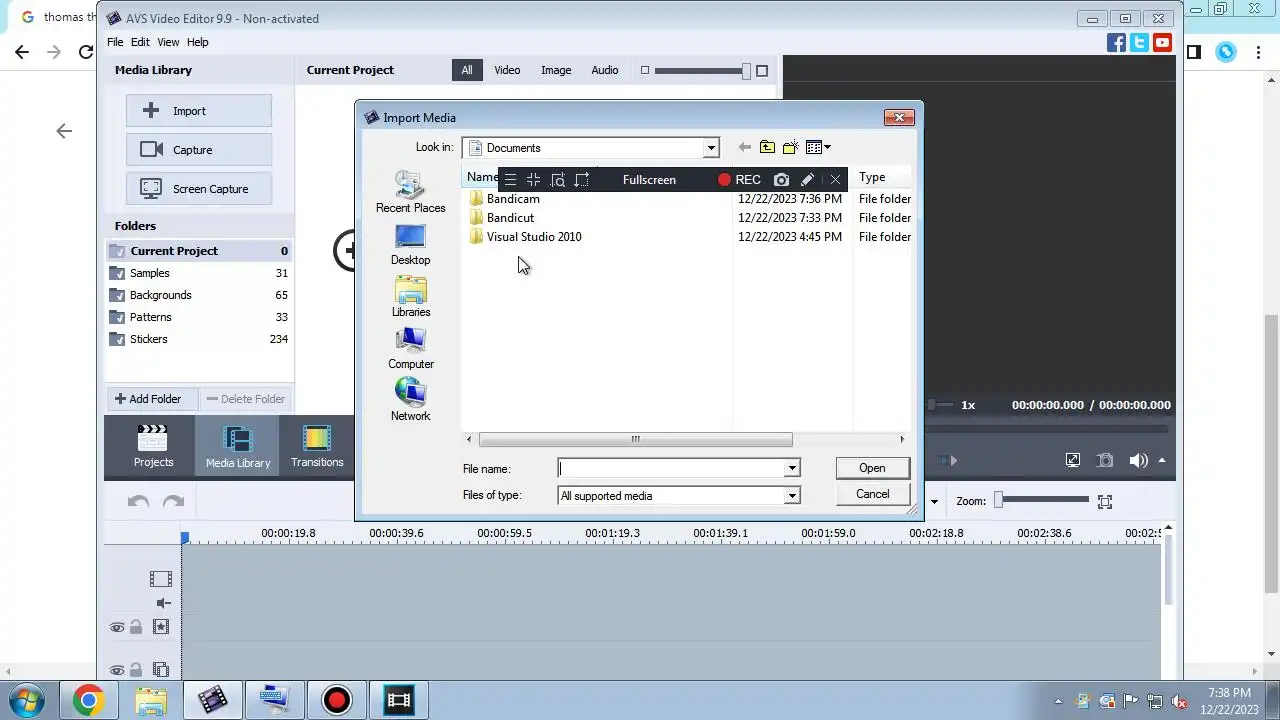This screenshot has width=1280, height=720.
Task: Select the Samples folder
Action: [199, 273]
